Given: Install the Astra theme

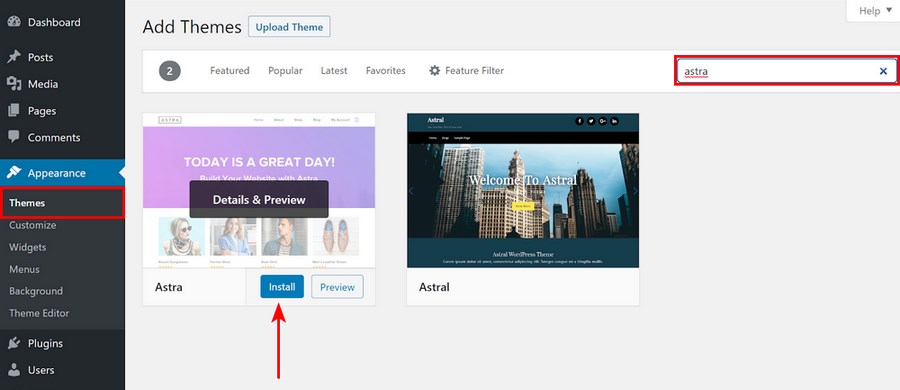Looking at the screenshot, I should tap(282, 287).
